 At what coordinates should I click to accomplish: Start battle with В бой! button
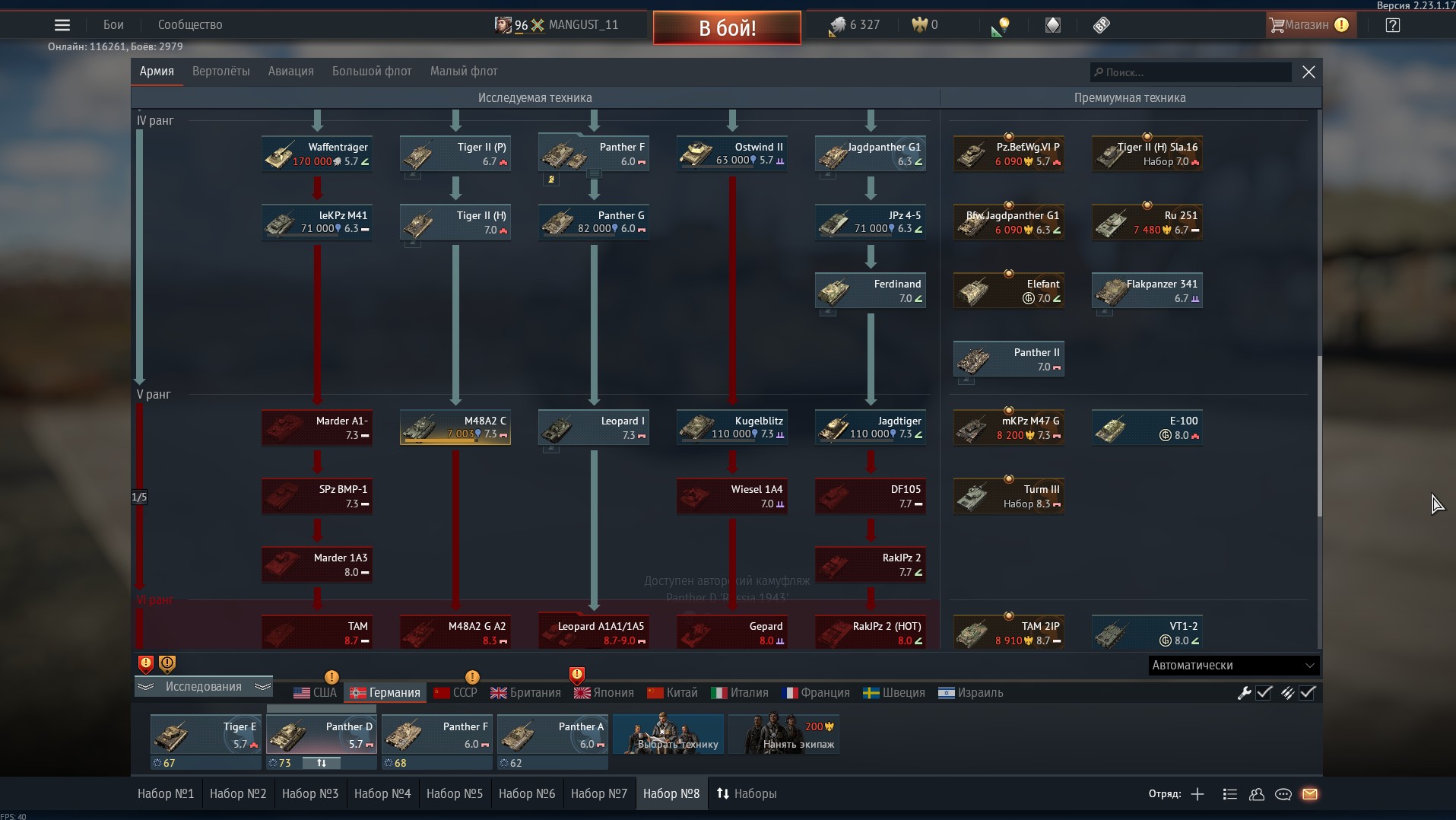coord(727,28)
